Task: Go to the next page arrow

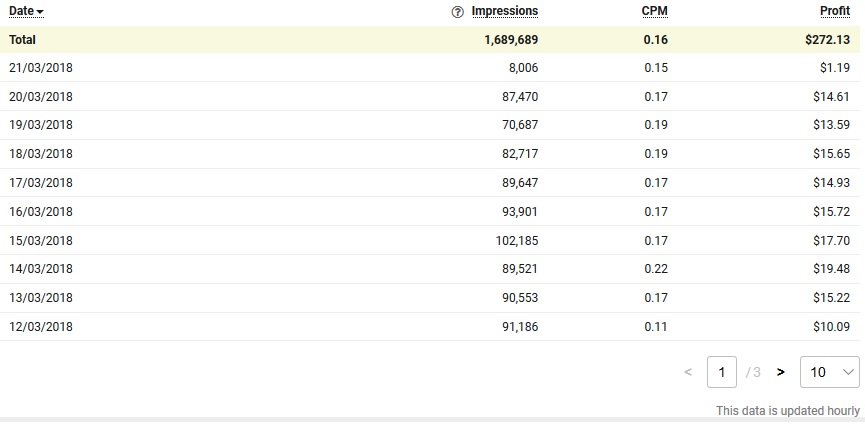Action: coord(780,372)
